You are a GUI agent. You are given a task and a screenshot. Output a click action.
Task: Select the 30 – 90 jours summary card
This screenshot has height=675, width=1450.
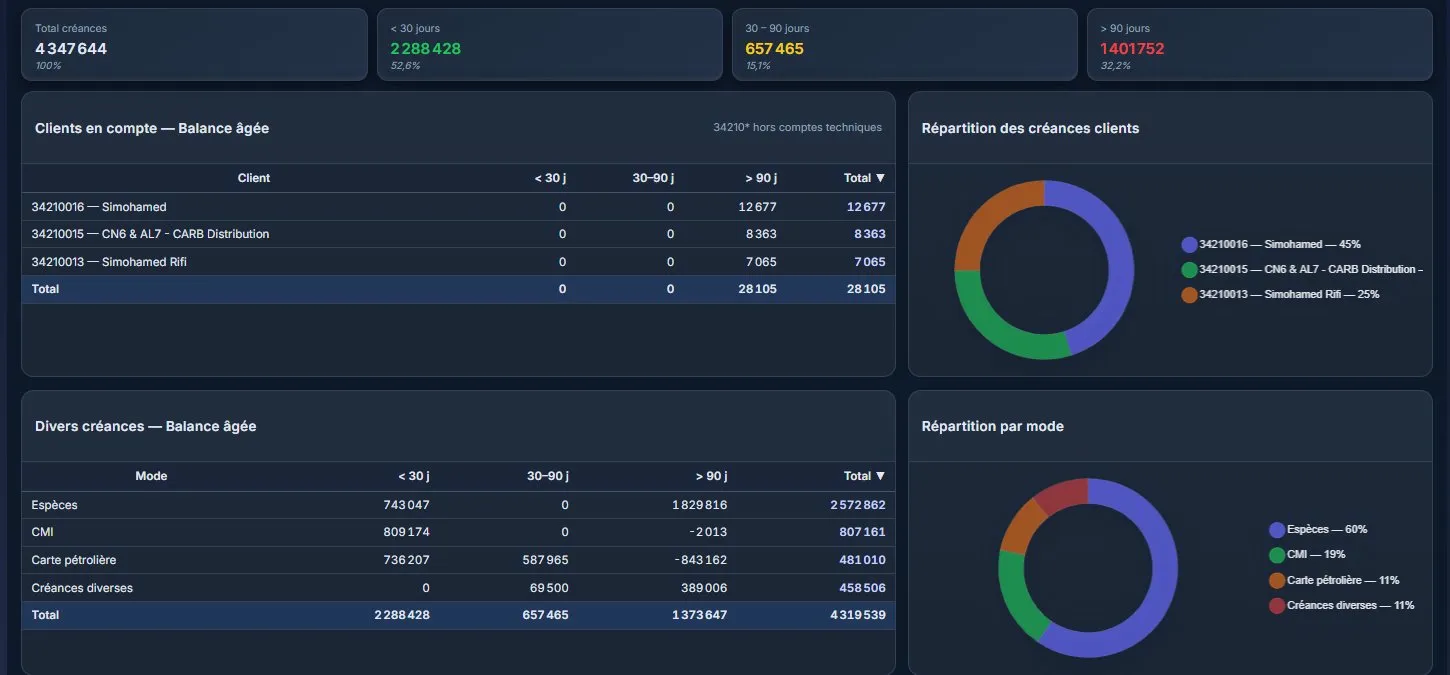pos(904,45)
